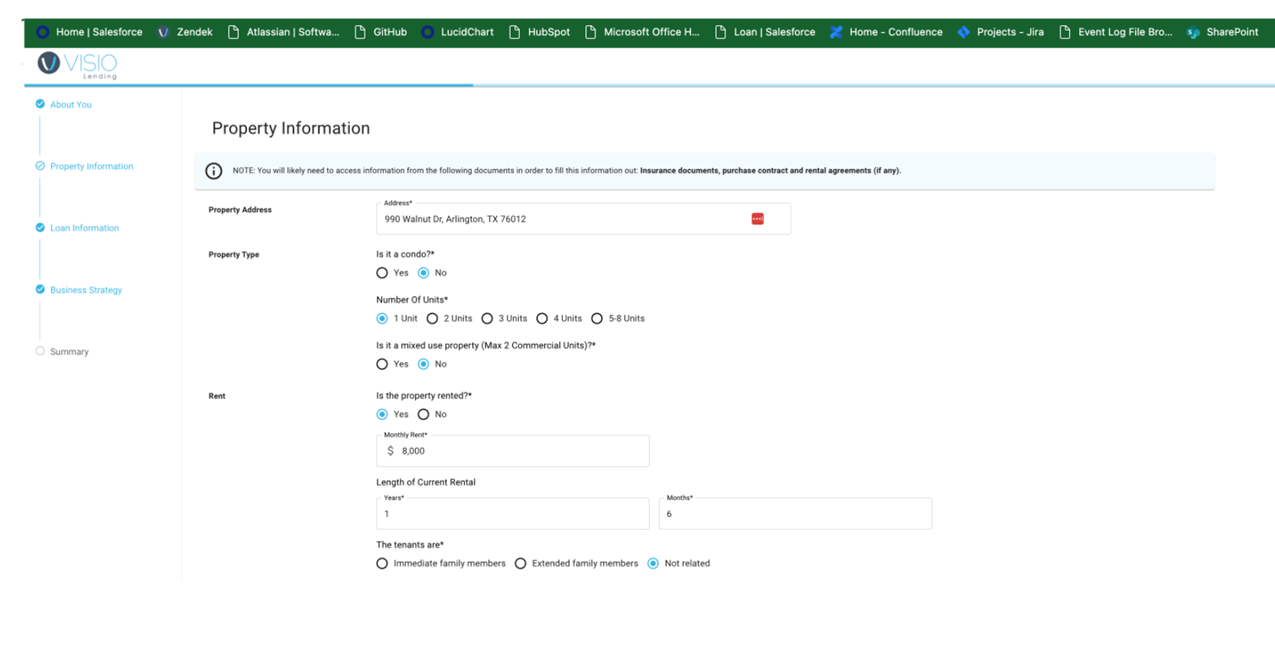Open the Atlassian Software bookmark page icon
1275x665 pixels.
233,32
